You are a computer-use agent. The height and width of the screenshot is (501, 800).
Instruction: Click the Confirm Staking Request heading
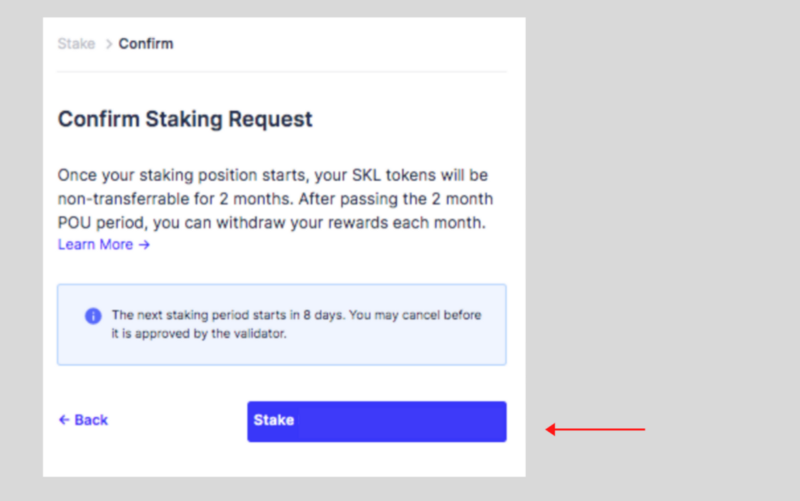tap(185, 119)
